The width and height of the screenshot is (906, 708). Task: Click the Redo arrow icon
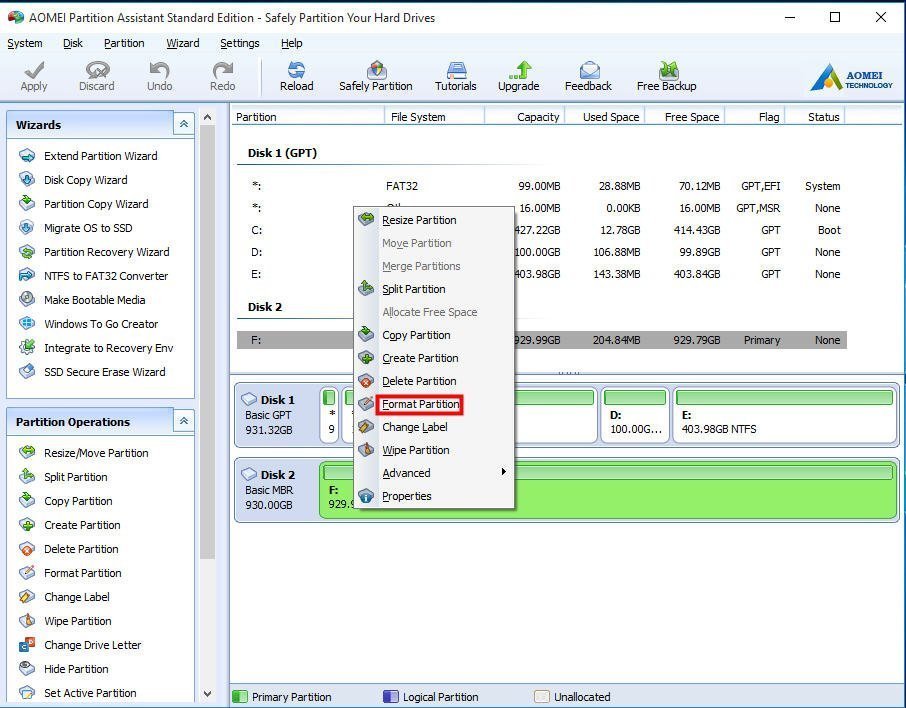coord(222,71)
